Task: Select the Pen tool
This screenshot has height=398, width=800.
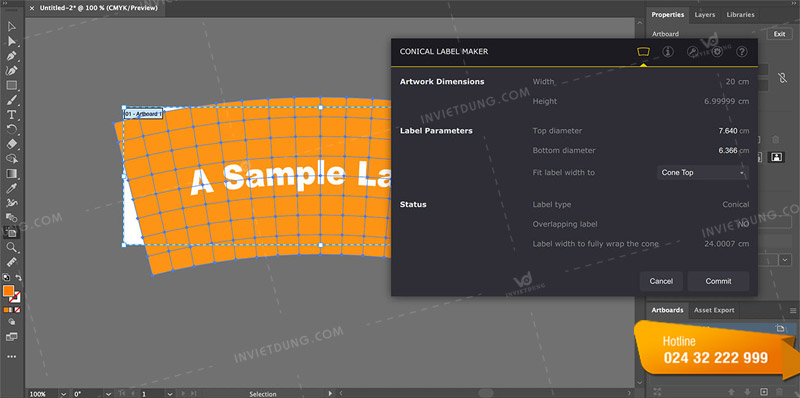Action: point(12,56)
